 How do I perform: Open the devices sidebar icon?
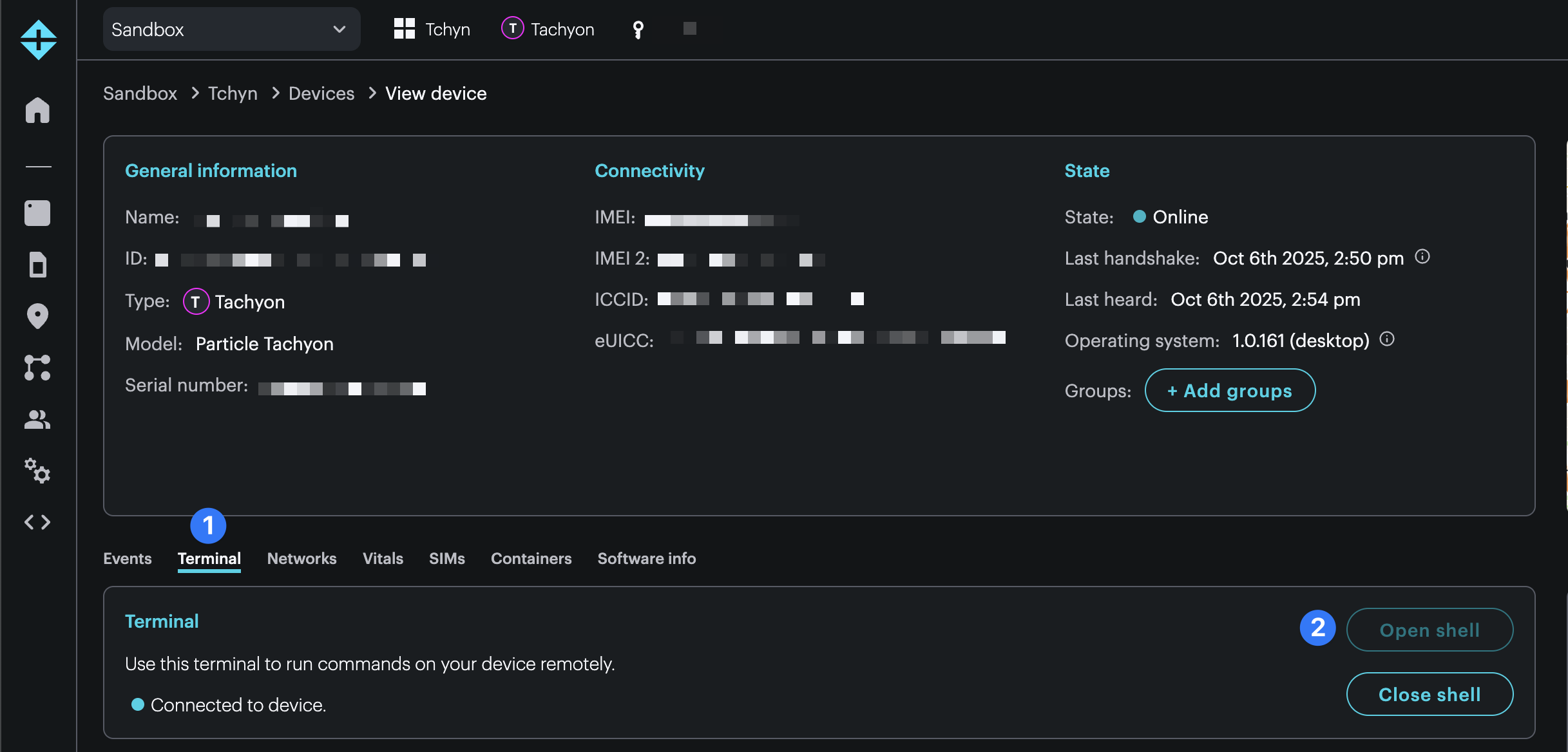point(37,213)
